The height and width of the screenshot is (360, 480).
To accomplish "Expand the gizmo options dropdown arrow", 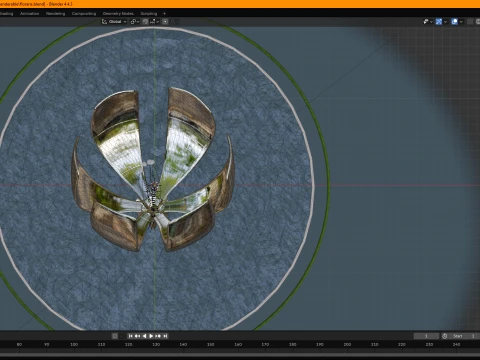I will click(445, 22).
